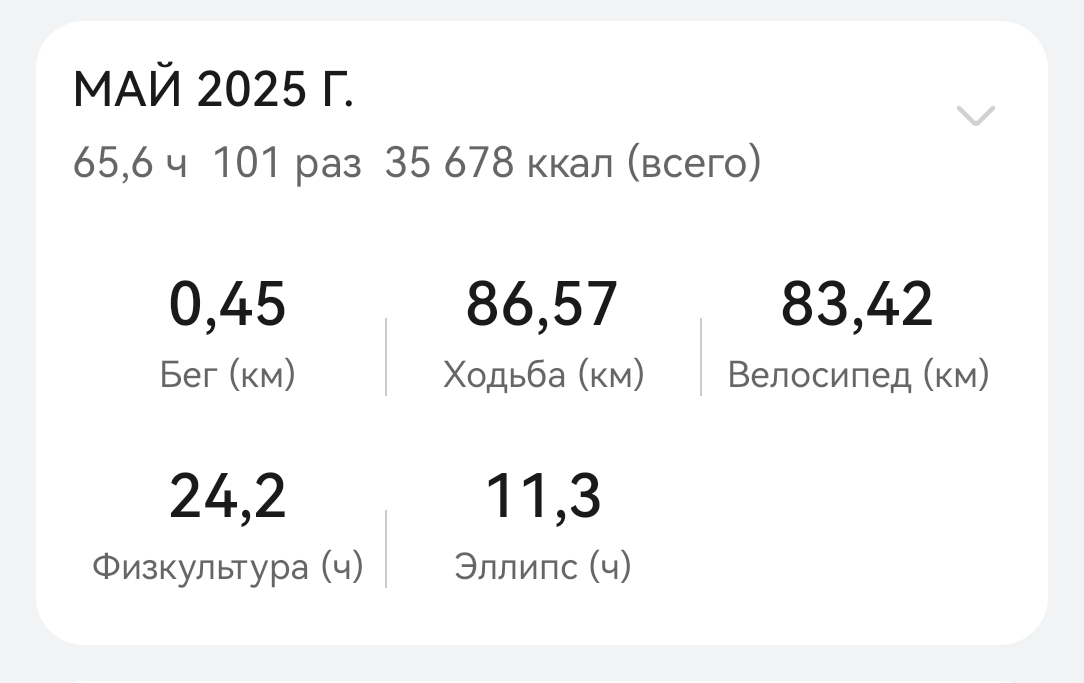Click divider between Бег and Ходьба

point(386,357)
